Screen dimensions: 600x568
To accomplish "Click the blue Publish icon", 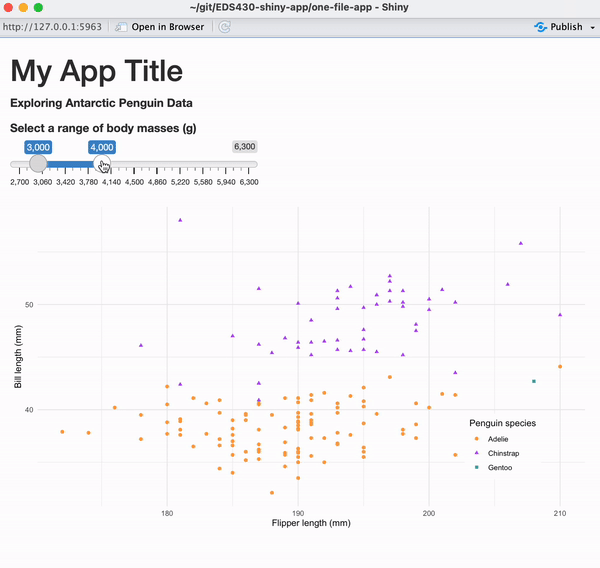I will (540, 27).
